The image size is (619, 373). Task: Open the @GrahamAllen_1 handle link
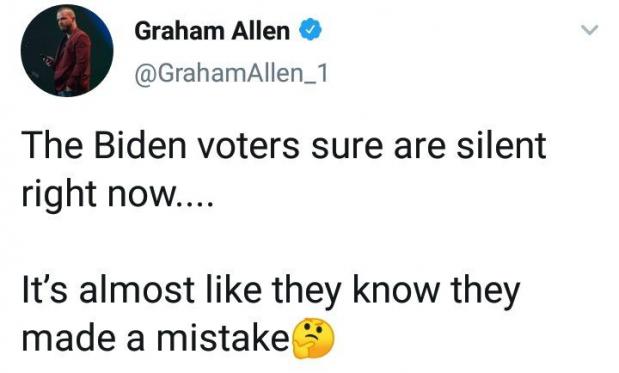click(231, 74)
